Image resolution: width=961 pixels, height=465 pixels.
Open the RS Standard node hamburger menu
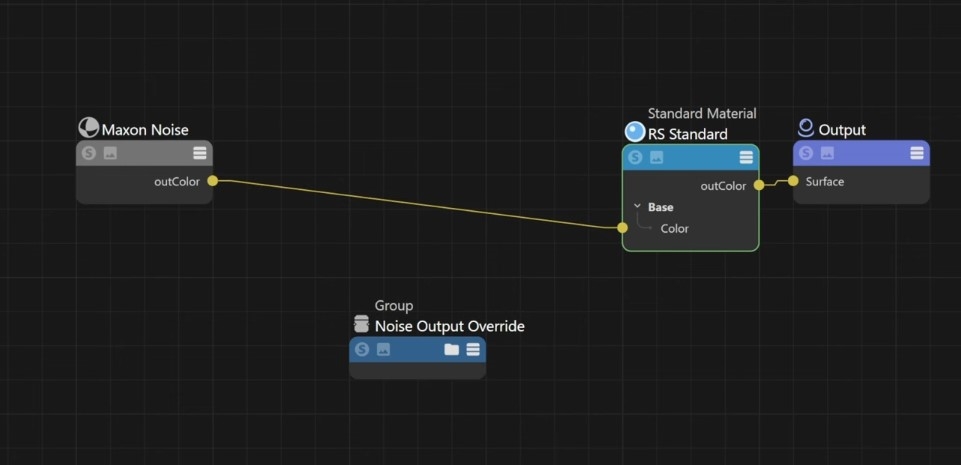tap(746, 157)
